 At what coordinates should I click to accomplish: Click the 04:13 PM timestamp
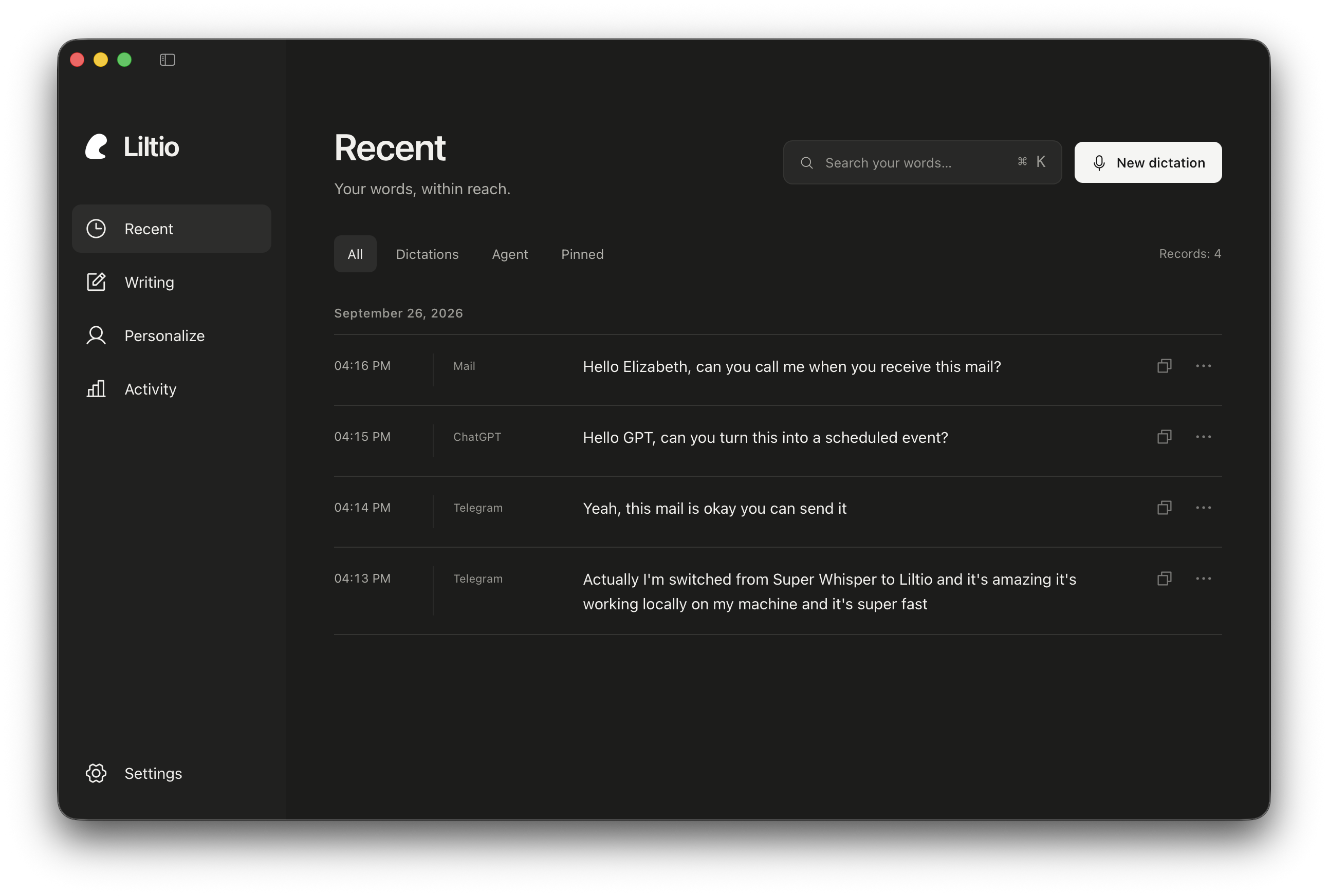pos(362,578)
